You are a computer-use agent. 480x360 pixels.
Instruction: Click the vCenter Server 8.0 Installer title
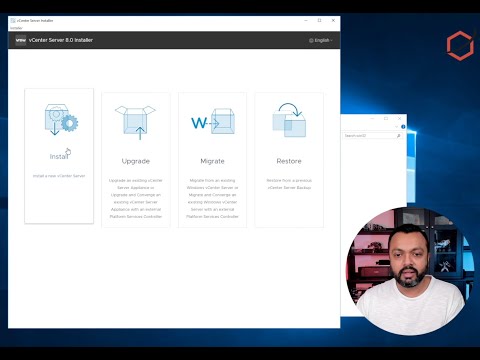[61, 40]
